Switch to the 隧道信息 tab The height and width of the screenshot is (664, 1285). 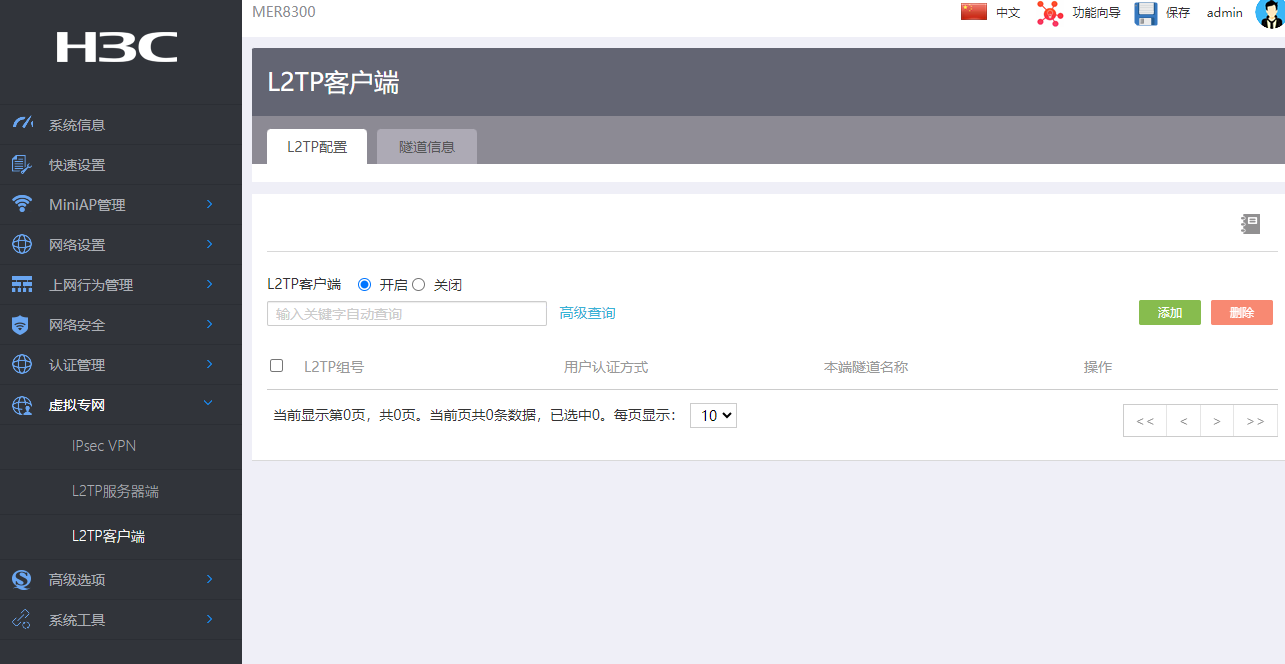pos(427,146)
